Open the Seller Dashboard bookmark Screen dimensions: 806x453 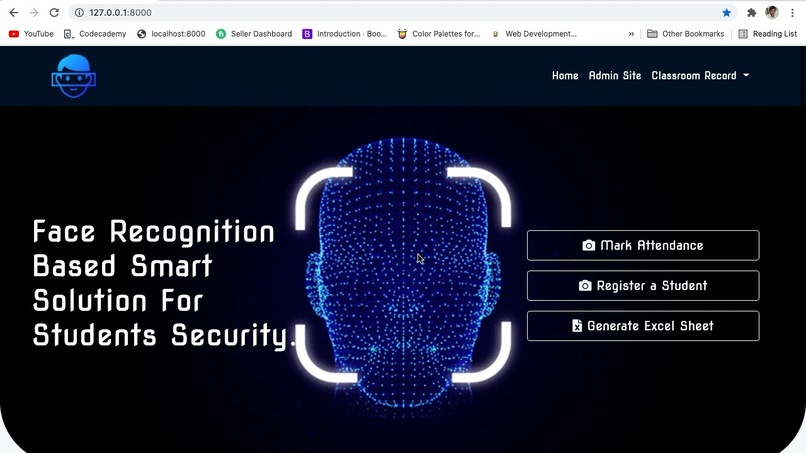click(x=254, y=34)
